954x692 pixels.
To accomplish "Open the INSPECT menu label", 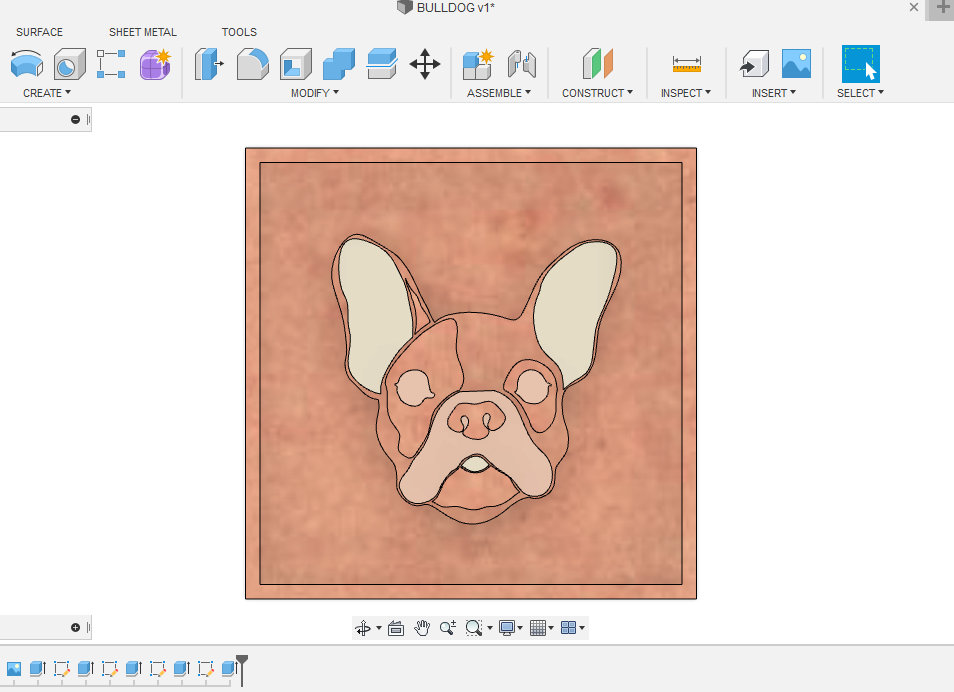I will coord(686,93).
